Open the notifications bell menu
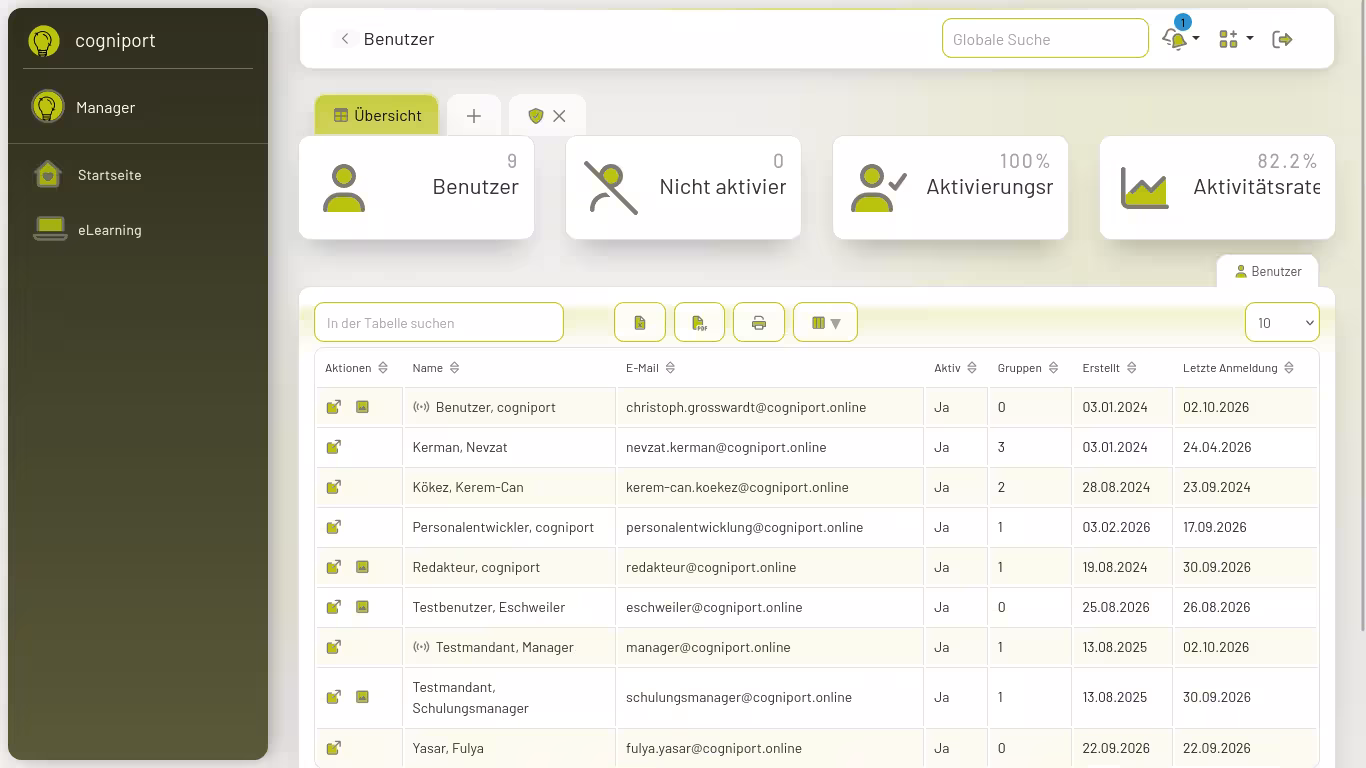The width and height of the screenshot is (1366, 768). pyautogui.click(x=1181, y=39)
